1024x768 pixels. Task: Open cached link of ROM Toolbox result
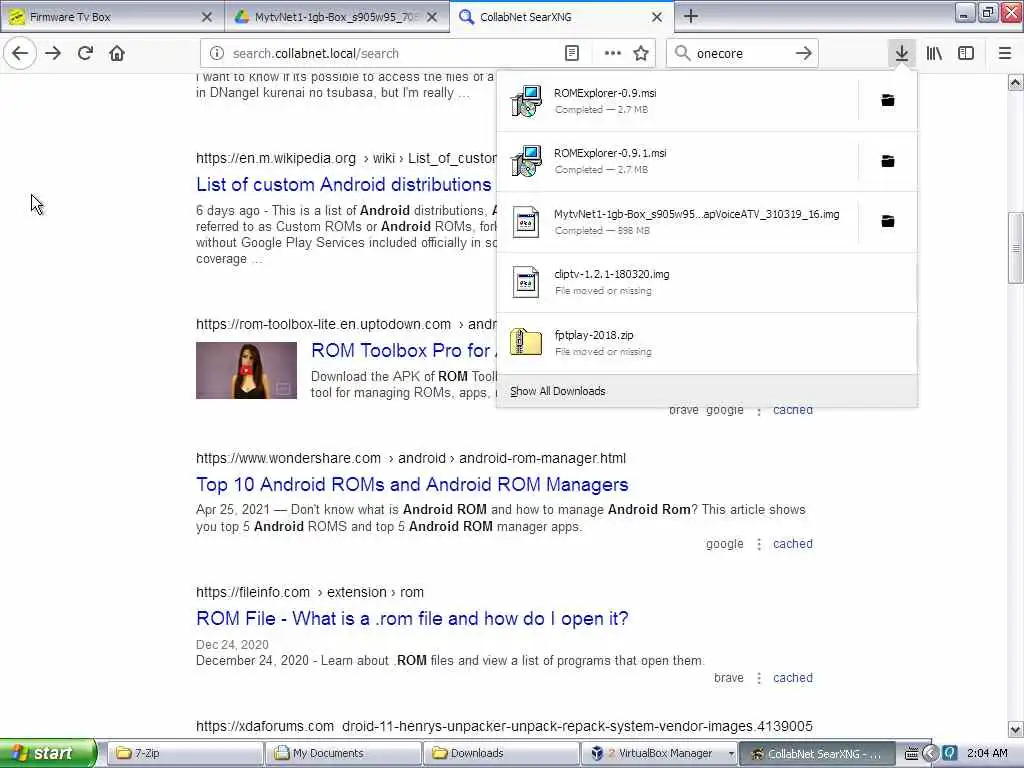point(793,410)
